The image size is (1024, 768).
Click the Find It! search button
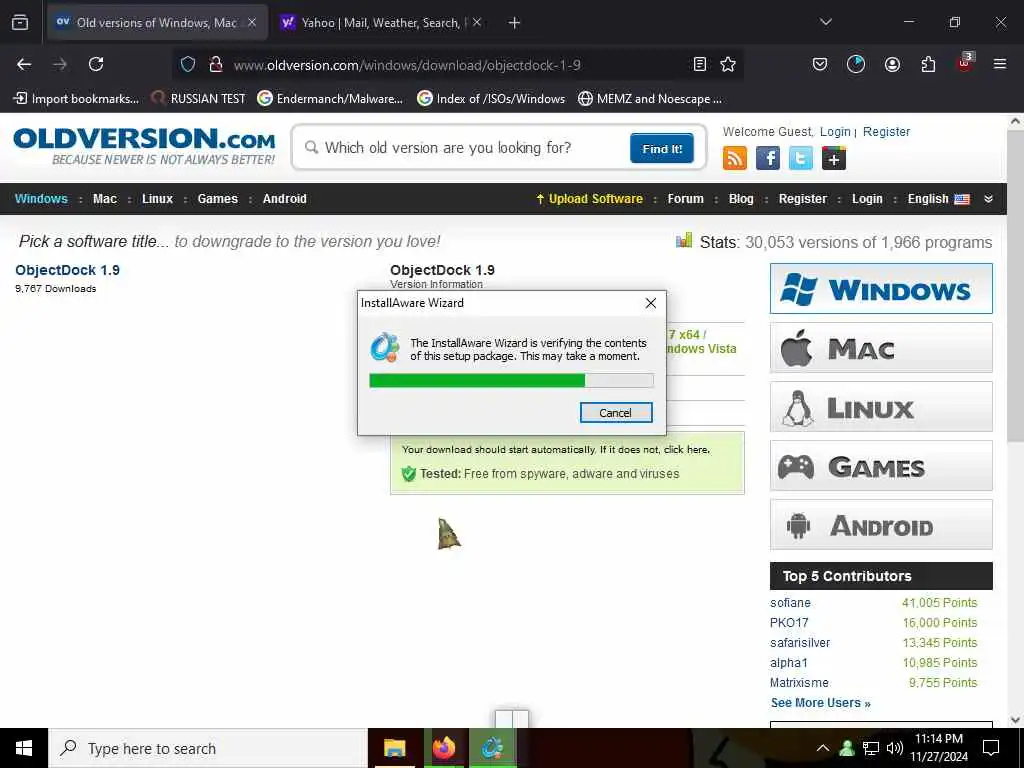pyautogui.click(x=662, y=148)
